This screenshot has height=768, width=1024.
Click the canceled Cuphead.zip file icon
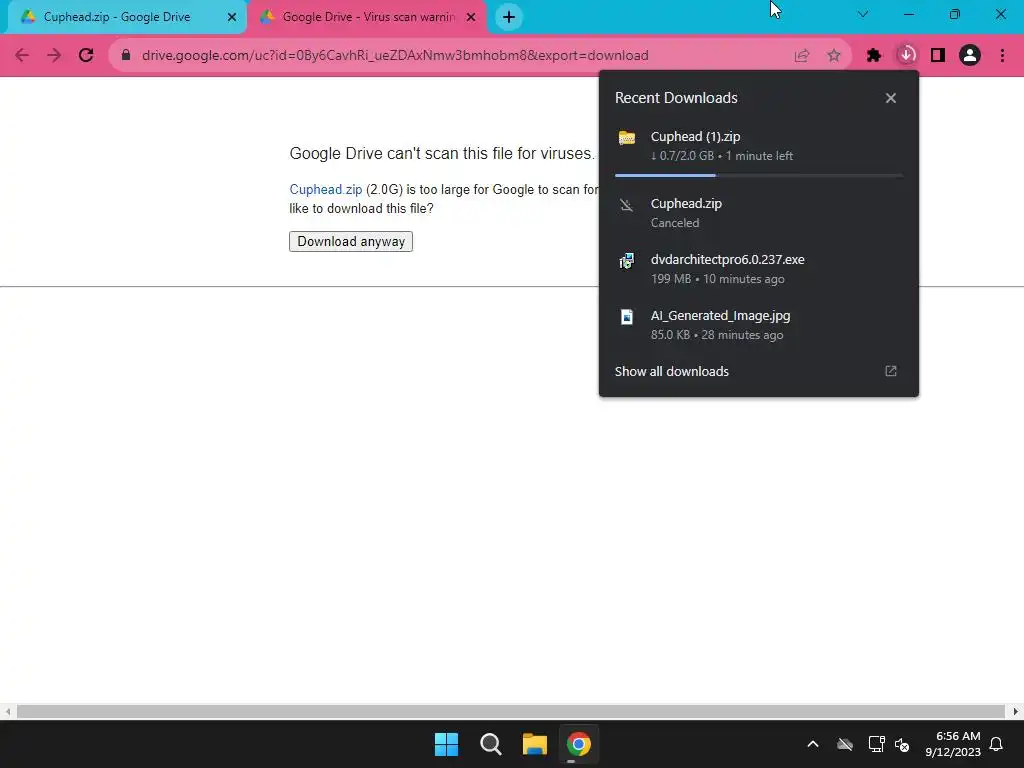click(x=626, y=205)
